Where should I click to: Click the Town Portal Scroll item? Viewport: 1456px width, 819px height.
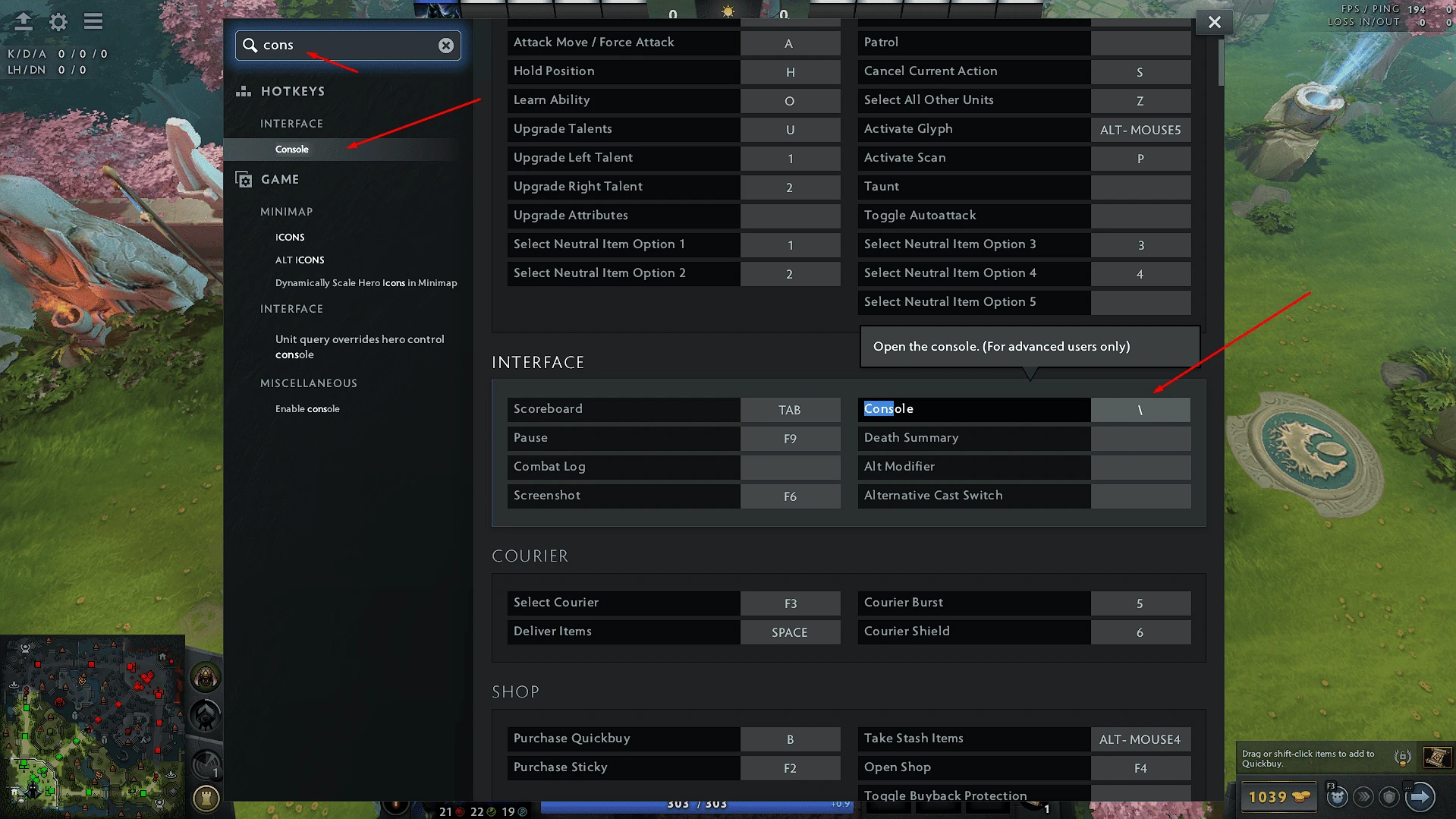tap(1437, 757)
